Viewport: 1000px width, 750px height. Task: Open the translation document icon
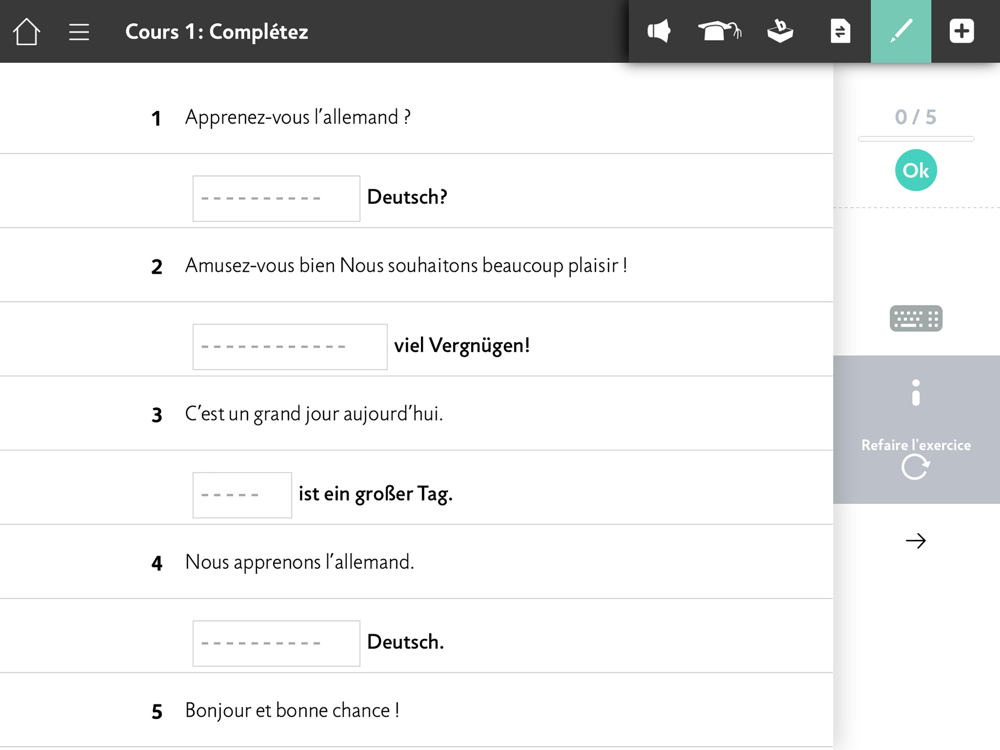tap(840, 31)
